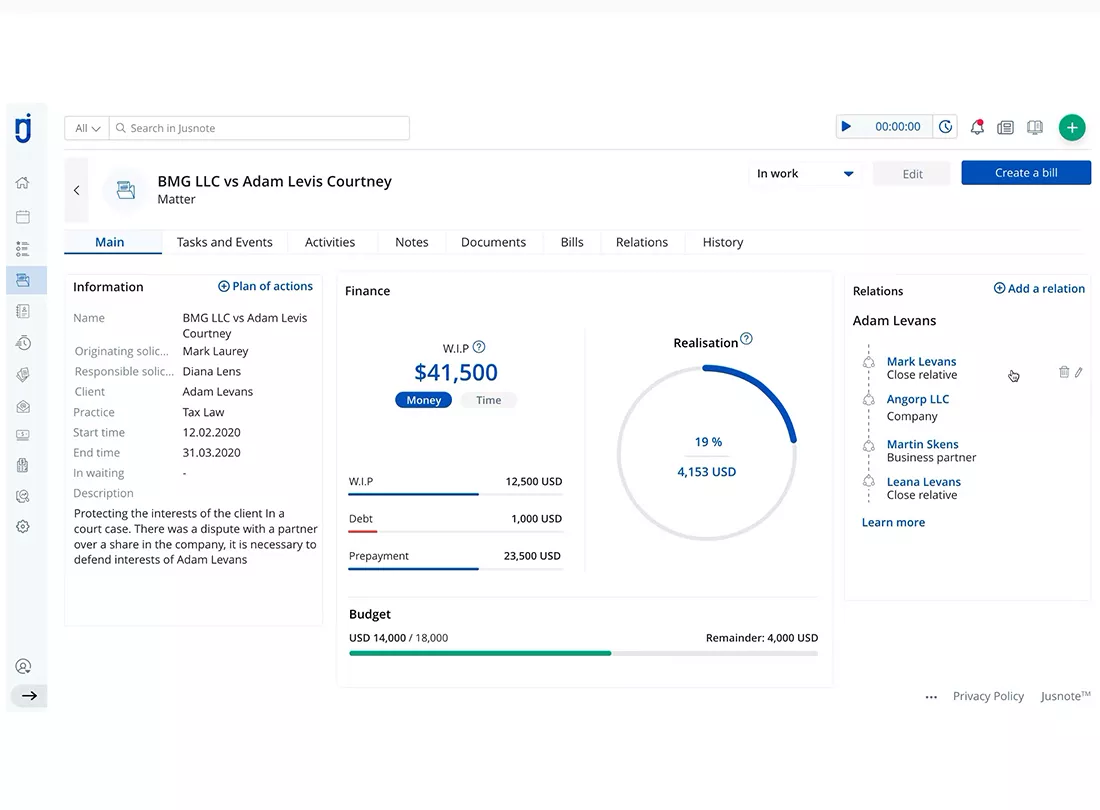Open the Tasks and Events tab
Viewport: 1100px width, 810px height.
point(224,242)
